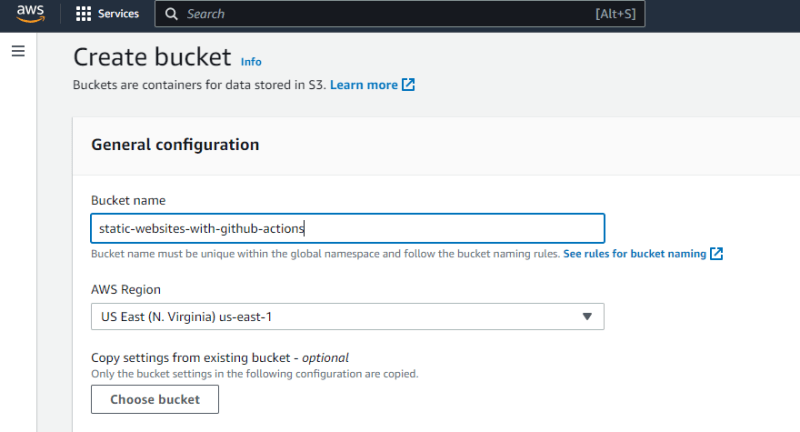Click the Bucket name label
This screenshot has height=432, width=800.
point(128,200)
